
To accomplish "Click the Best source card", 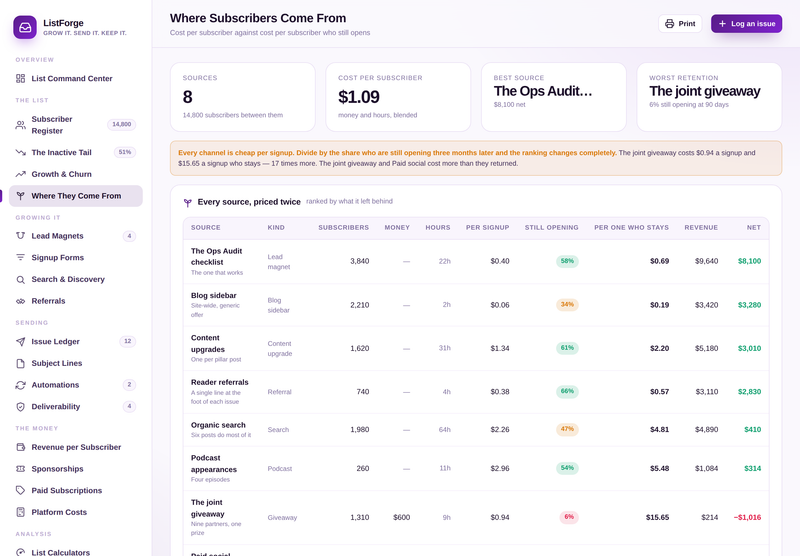I will (554, 97).
